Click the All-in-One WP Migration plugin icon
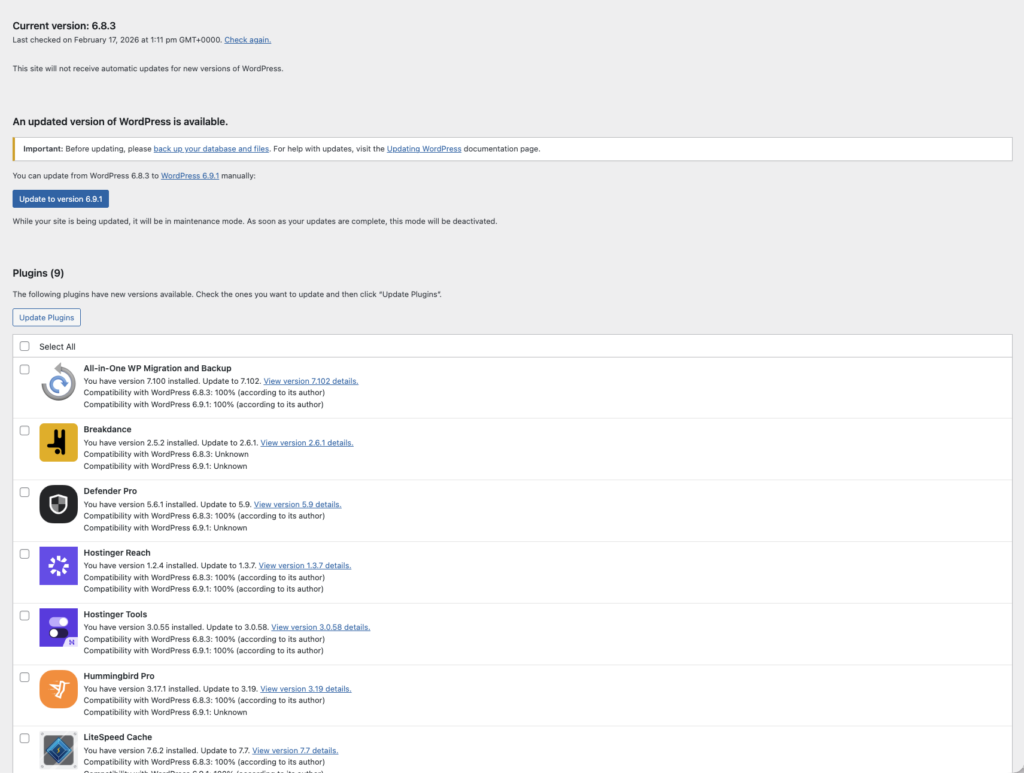 pos(58,382)
